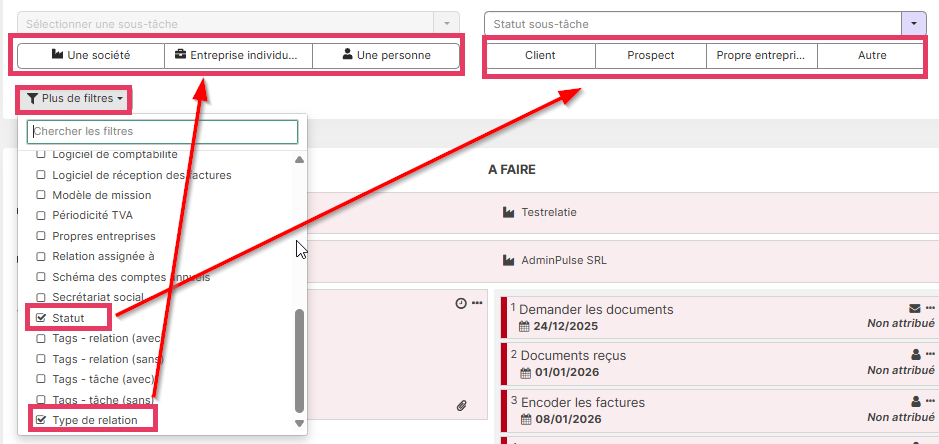This screenshot has height=444, width=939.
Task: Click the A FAIRE column header
Action: [512, 170]
